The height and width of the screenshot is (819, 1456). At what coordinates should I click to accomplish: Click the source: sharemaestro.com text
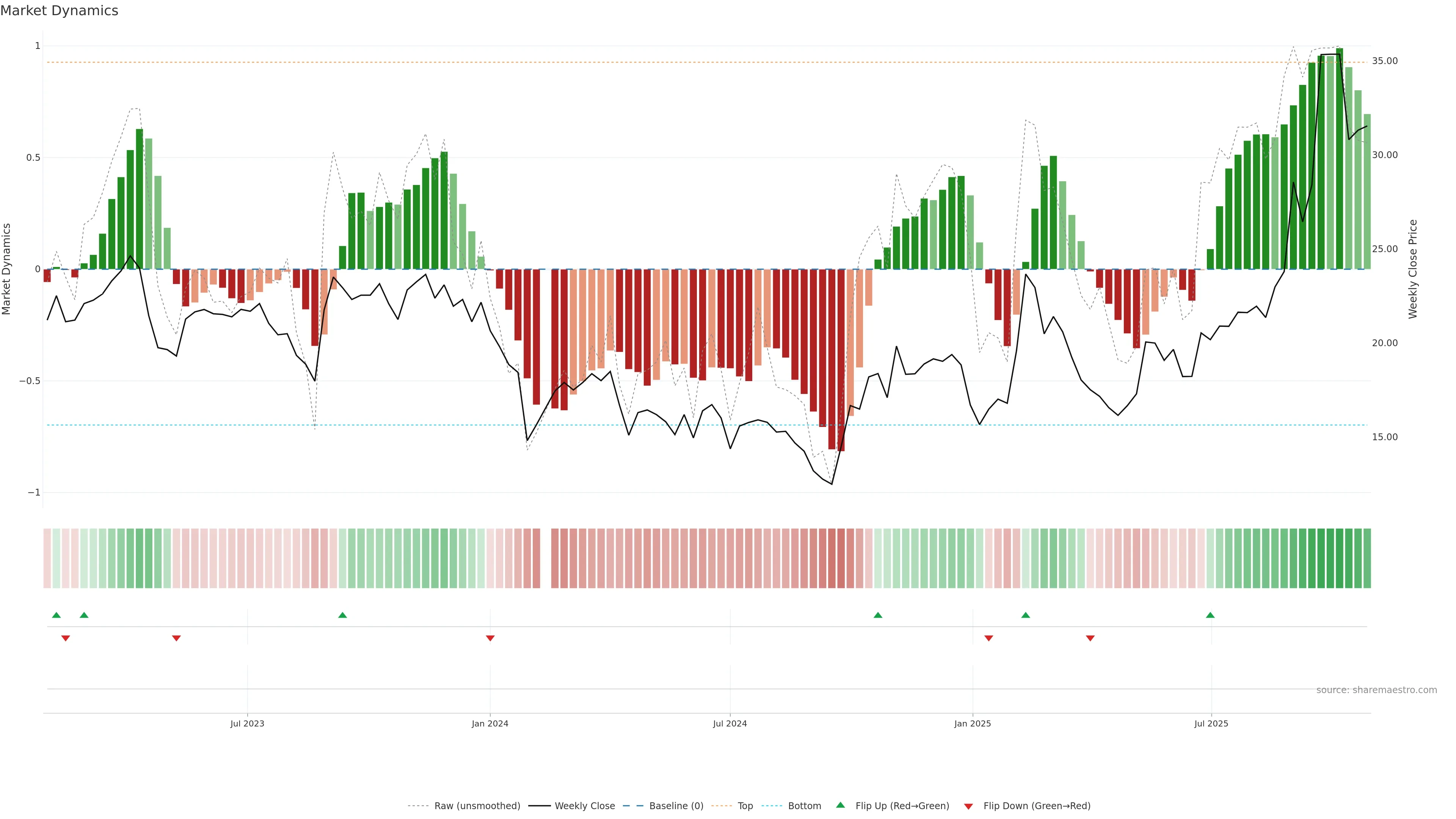(x=1376, y=690)
